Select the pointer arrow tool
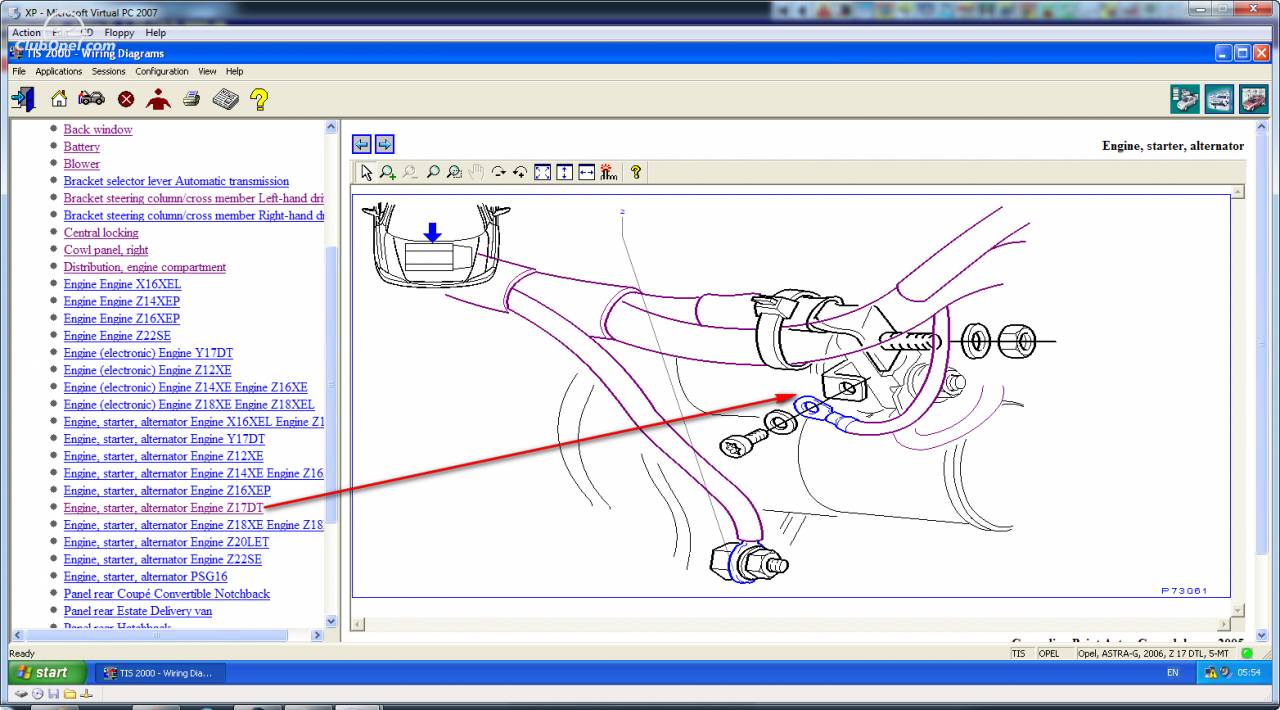The image size is (1280, 710). [x=366, y=172]
